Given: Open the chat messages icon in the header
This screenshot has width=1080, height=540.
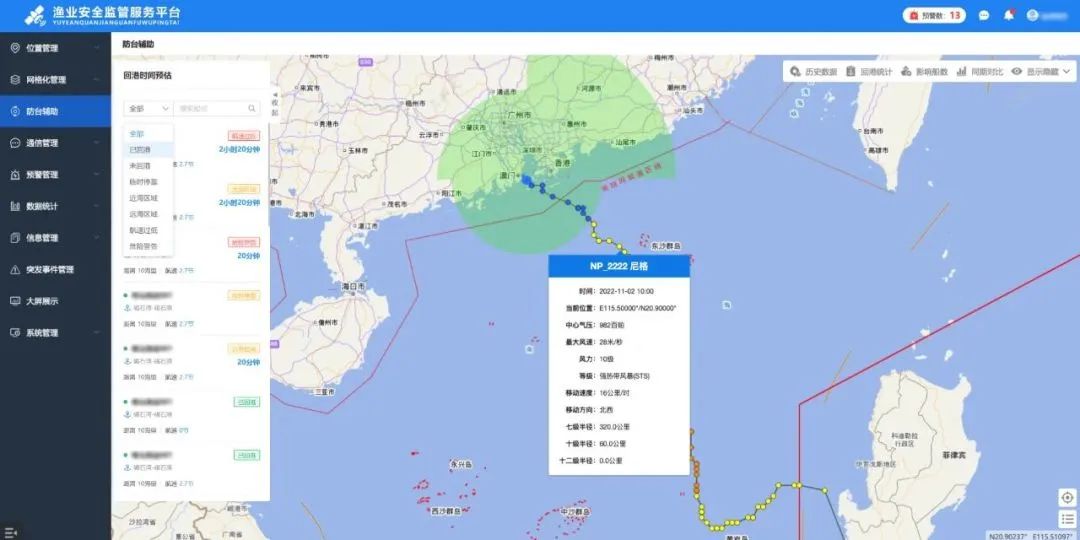Looking at the screenshot, I should (984, 15).
